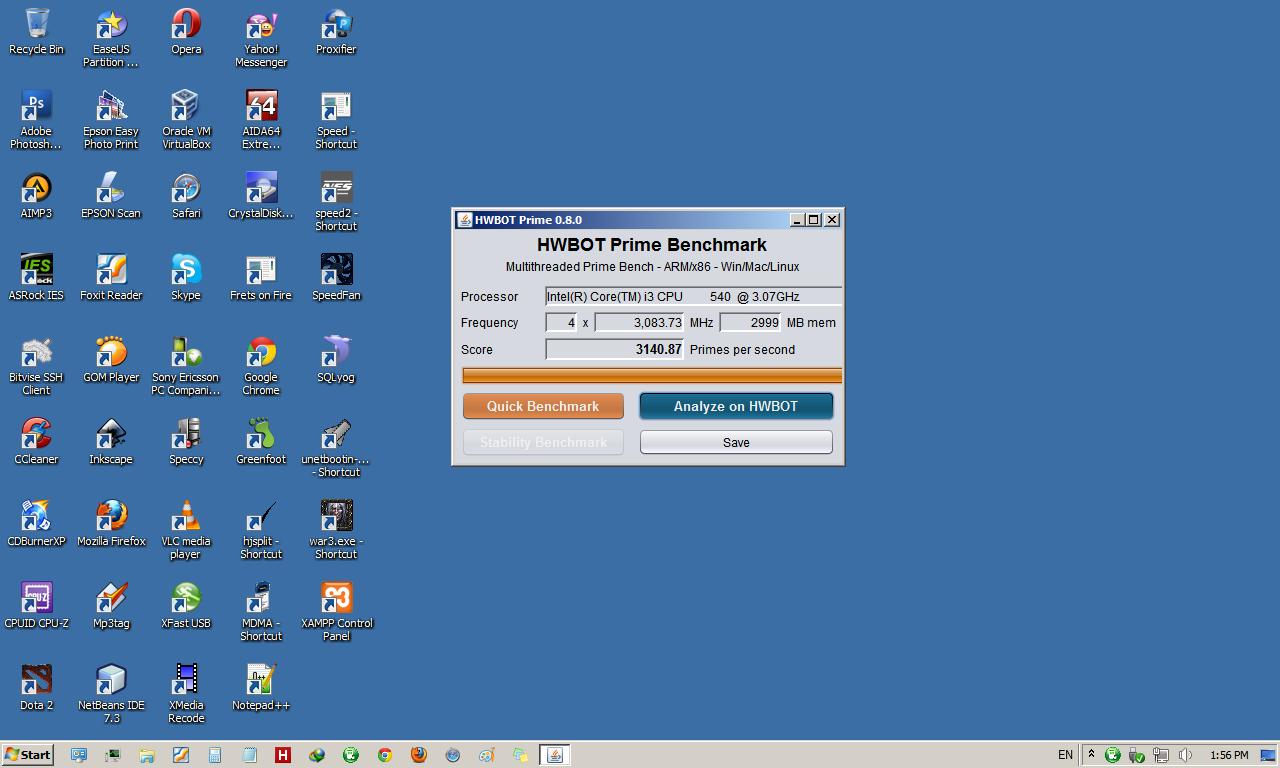Select the Mozilla Firefox desktop icon
The image size is (1280, 768).
pyautogui.click(x=111, y=523)
